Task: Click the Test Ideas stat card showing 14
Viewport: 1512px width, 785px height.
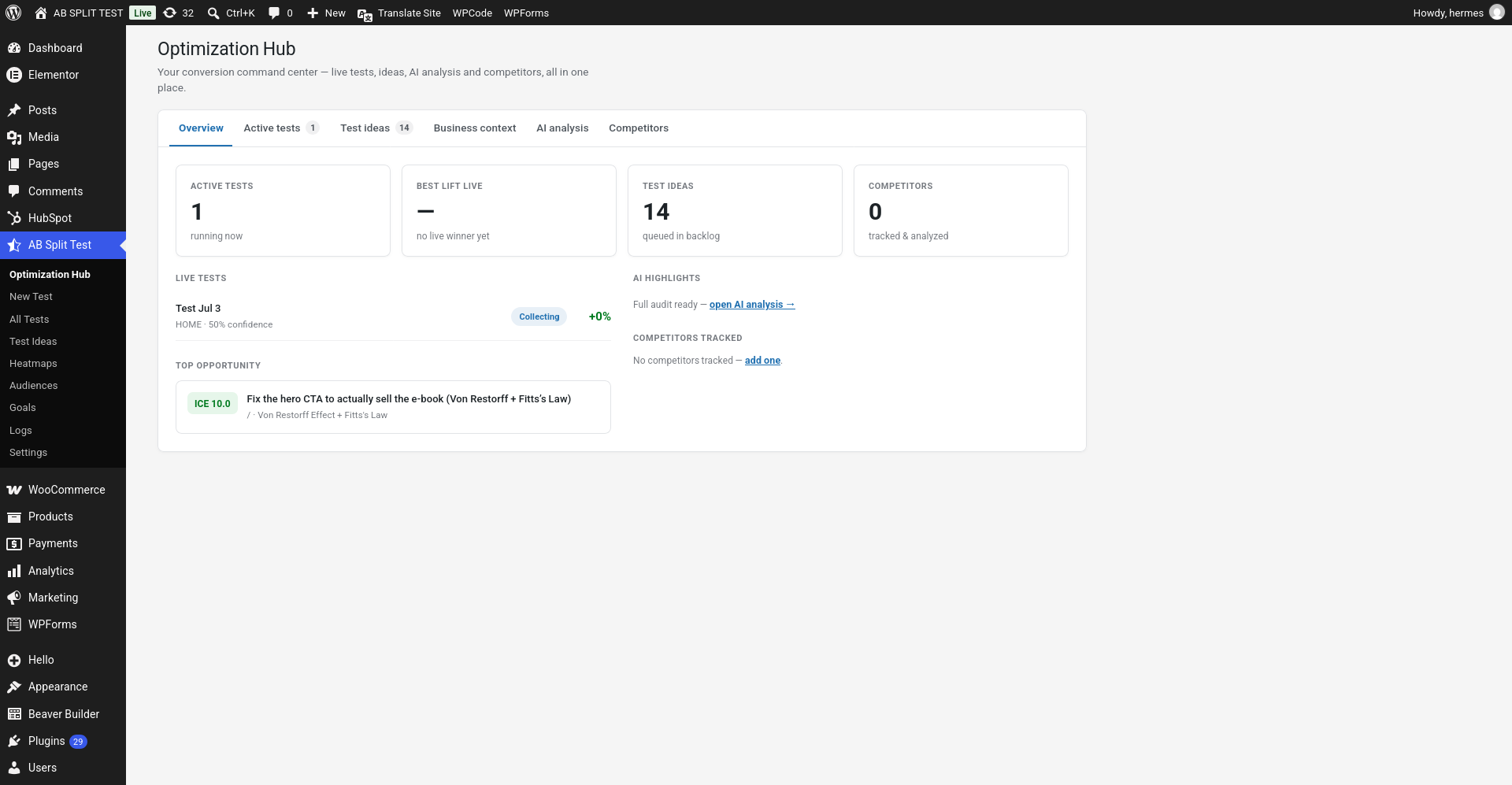Action: pyautogui.click(x=735, y=210)
